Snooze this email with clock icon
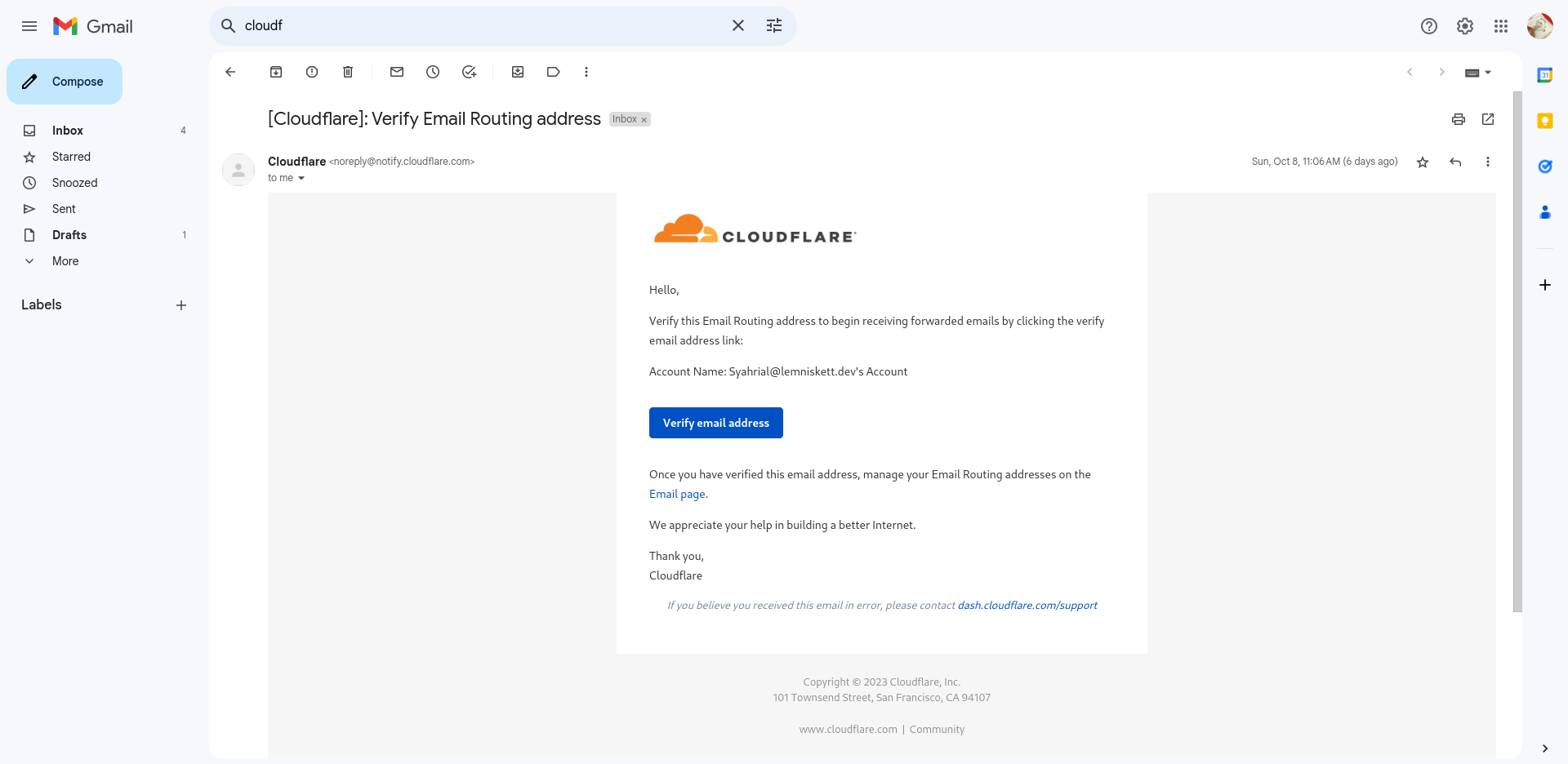The image size is (1568, 764). [433, 72]
